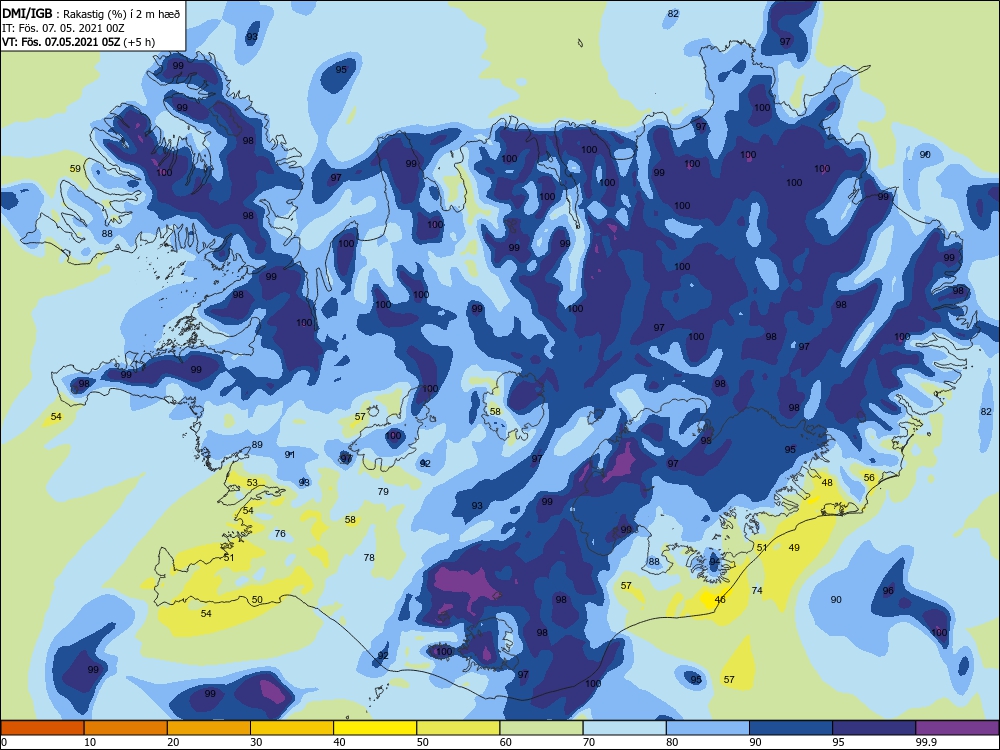Pick the 20–30 legend color block
Viewport: 1000px width, 750px height.
(x=209, y=728)
